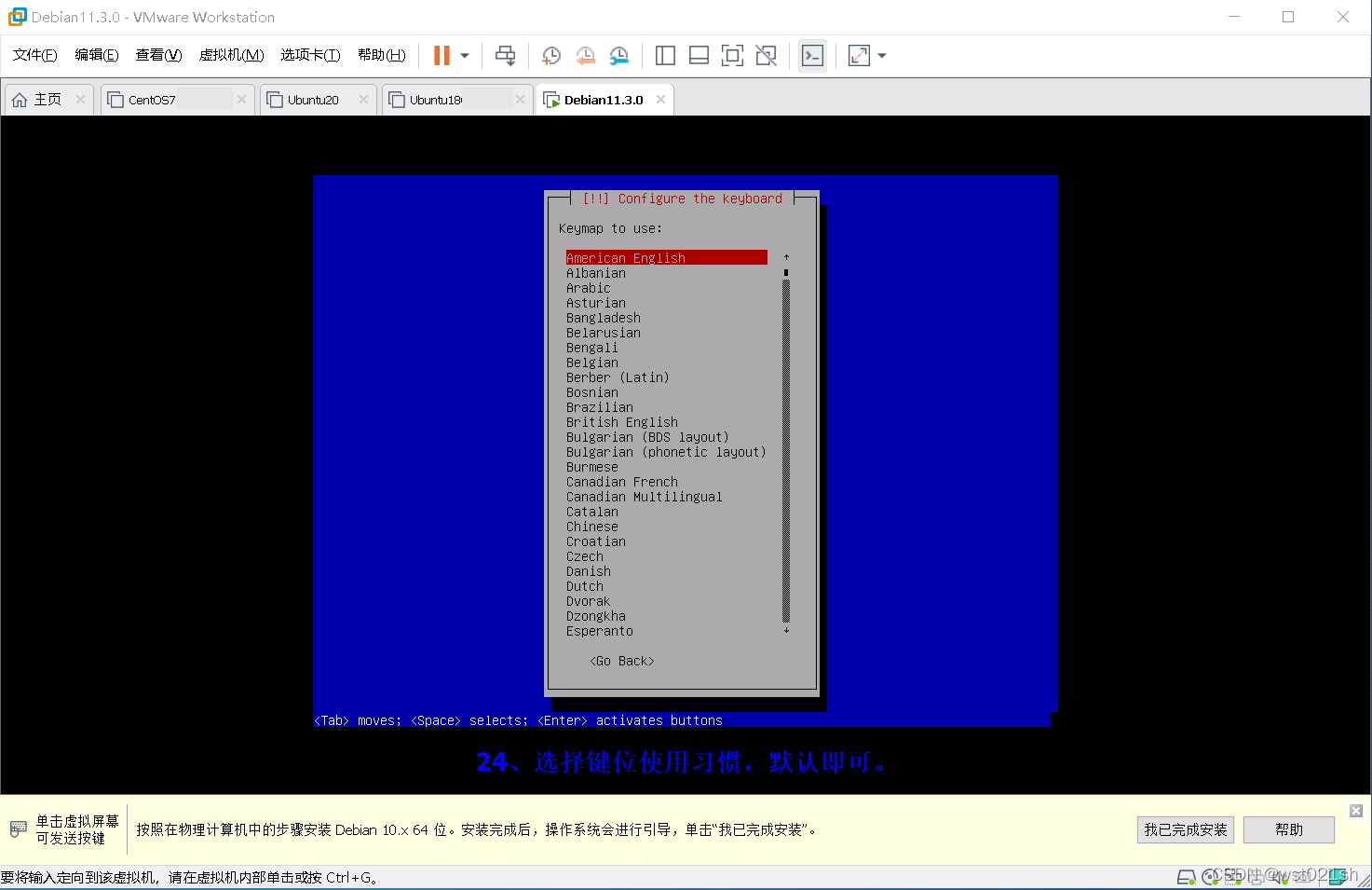The width and height of the screenshot is (1372, 890).
Task: Close the Ubuntu18 tab
Action: coord(520,100)
